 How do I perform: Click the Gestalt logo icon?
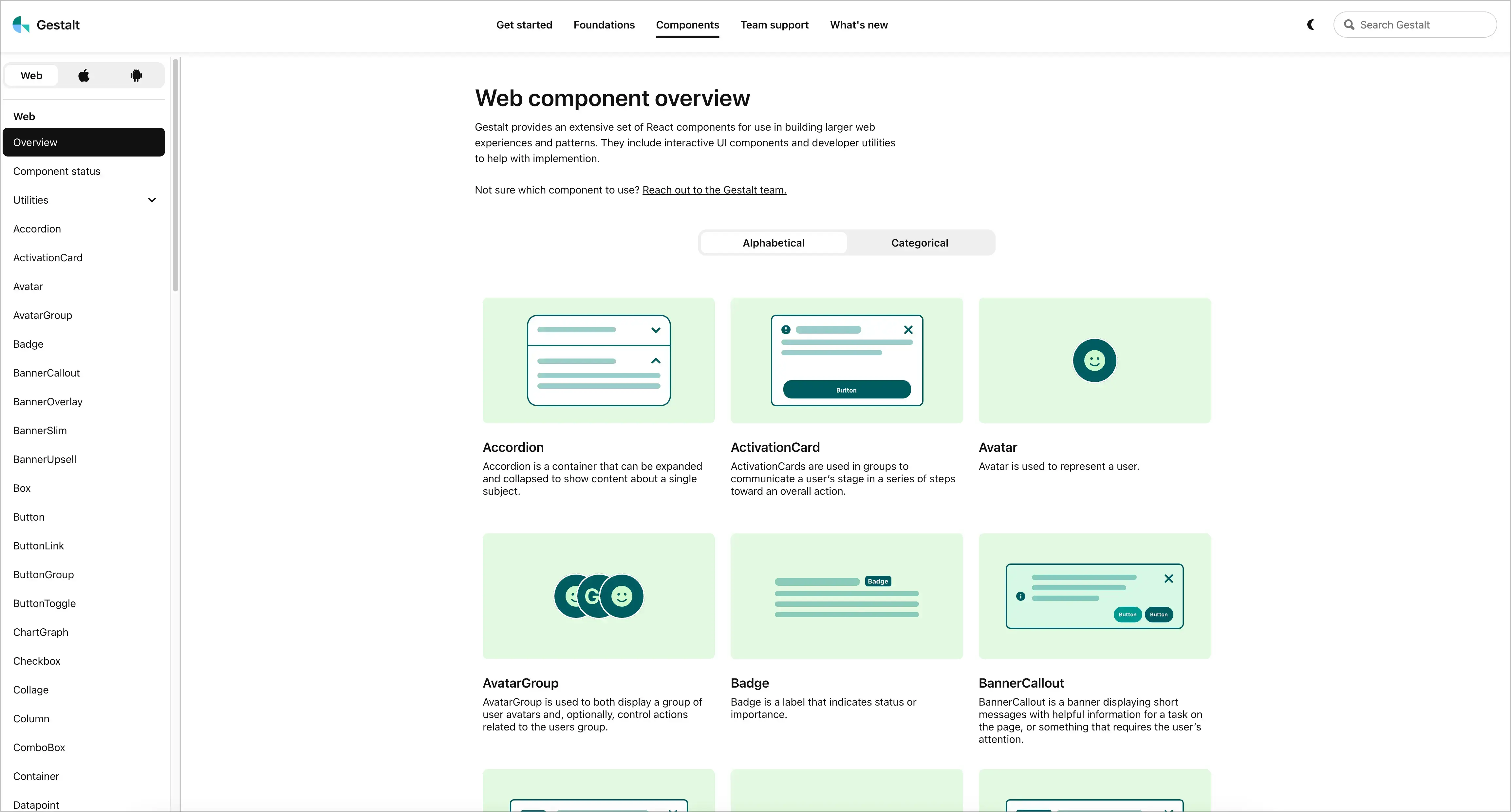click(21, 25)
